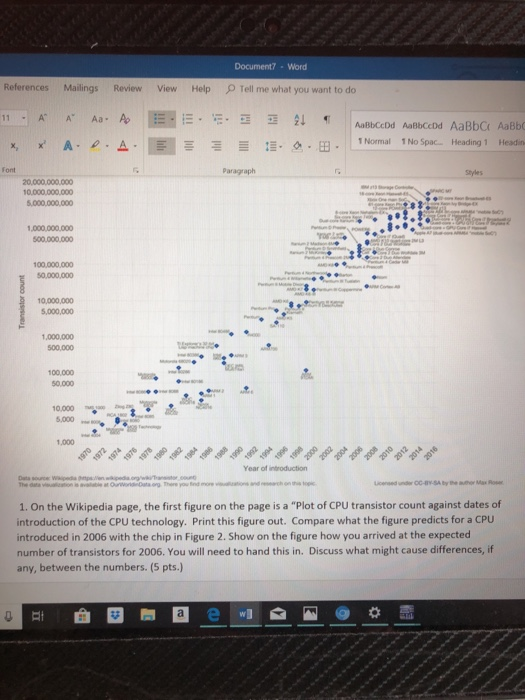The width and height of the screenshot is (525, 700).
Task: Apply yellow text highlight color
Action: (95, 146)
